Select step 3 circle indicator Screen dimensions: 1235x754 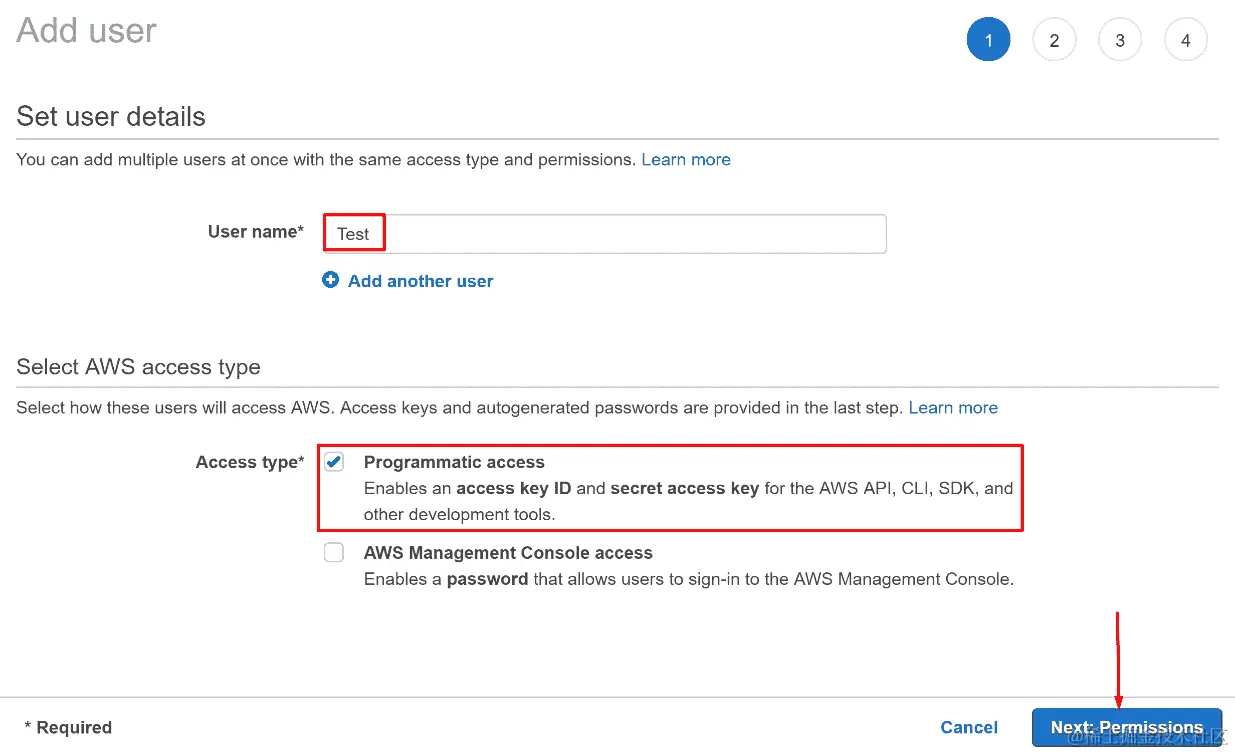click(1120, 40)
